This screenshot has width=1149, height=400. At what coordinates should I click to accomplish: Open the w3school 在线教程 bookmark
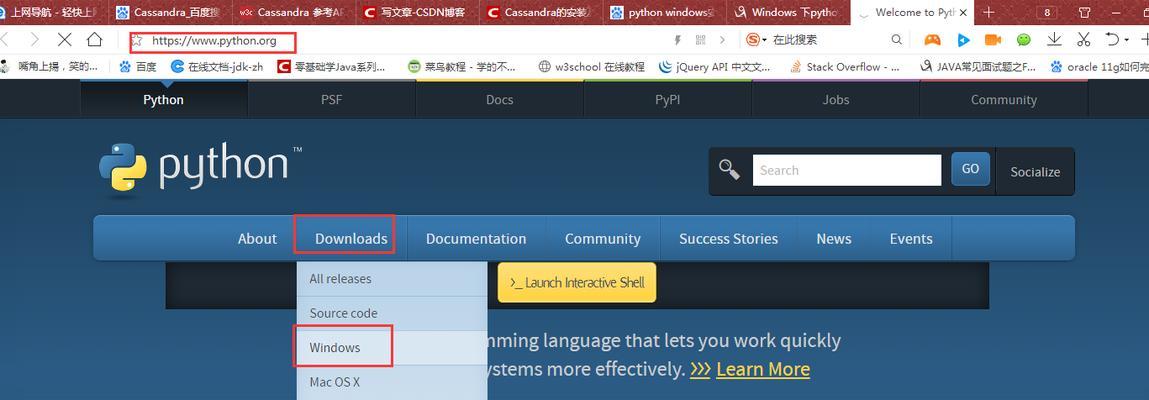click(591, 67)
